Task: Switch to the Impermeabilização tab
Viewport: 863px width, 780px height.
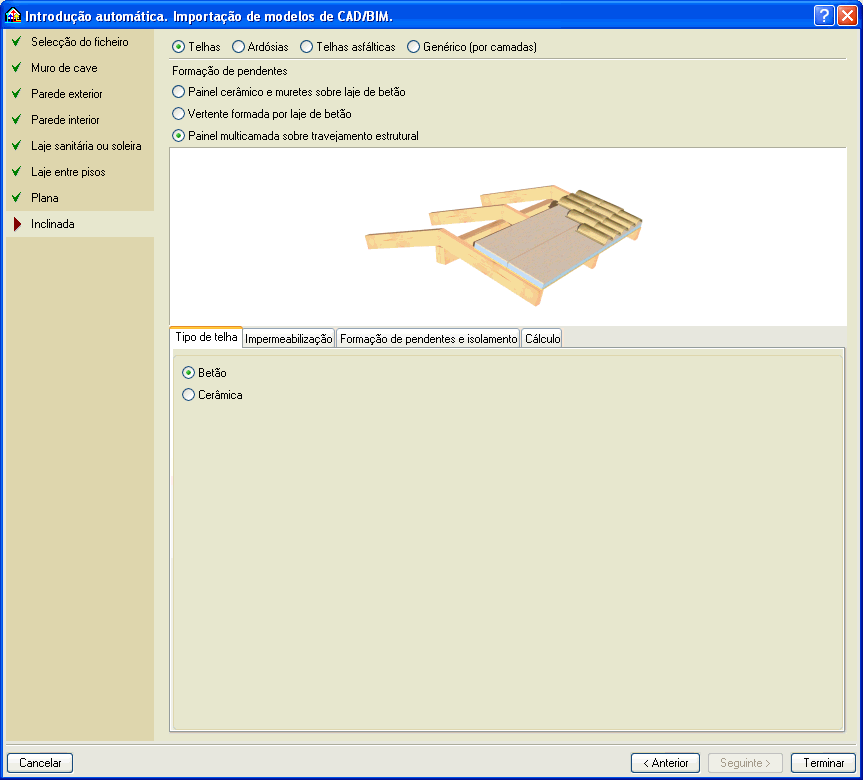Action: [289, 339]
